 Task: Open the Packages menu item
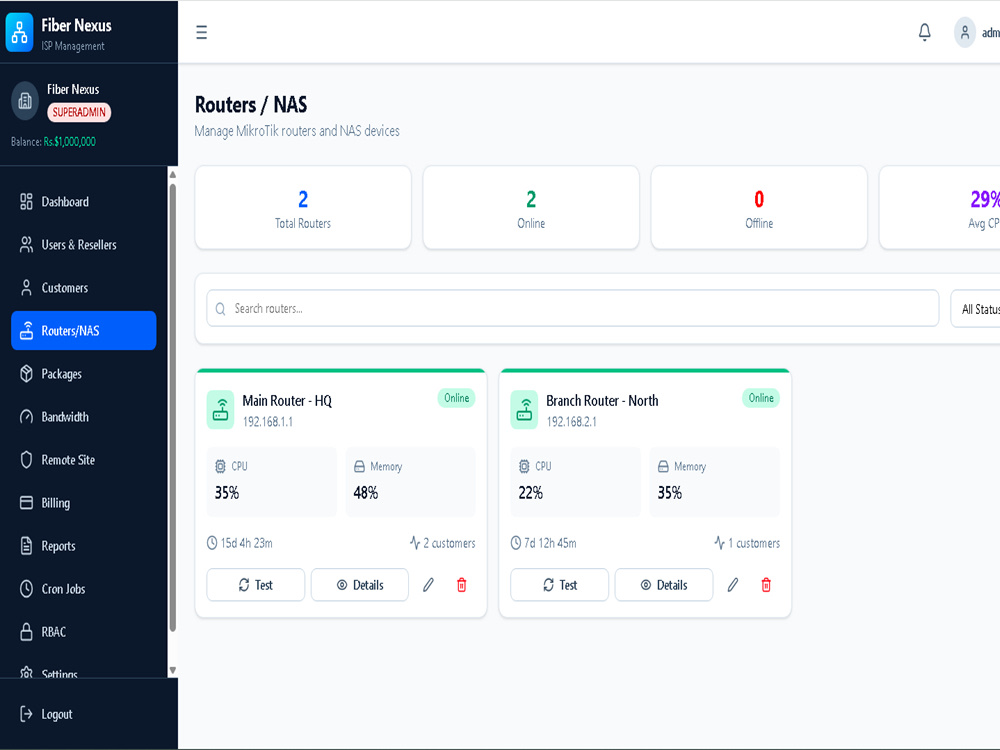tap(84, 374)
